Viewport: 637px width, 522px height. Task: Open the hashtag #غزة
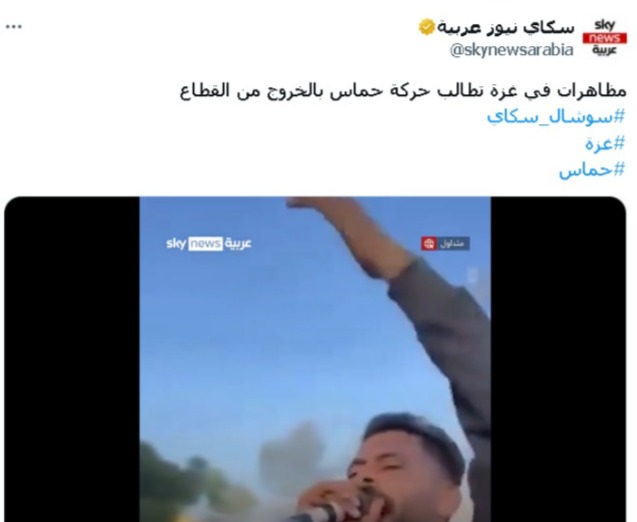click(x=604, y=143)
